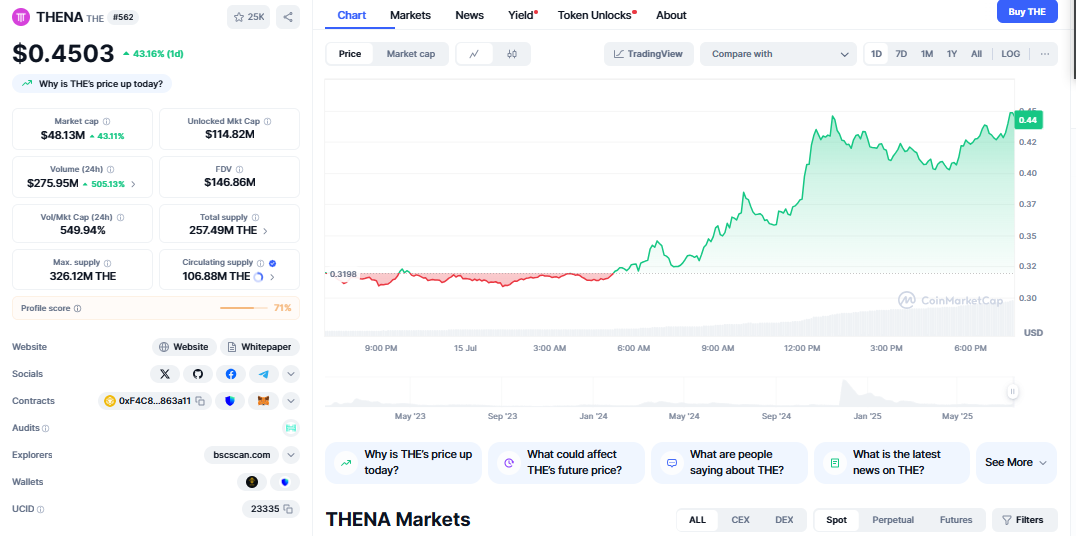Expand more Socials links

tap(291, 374)
